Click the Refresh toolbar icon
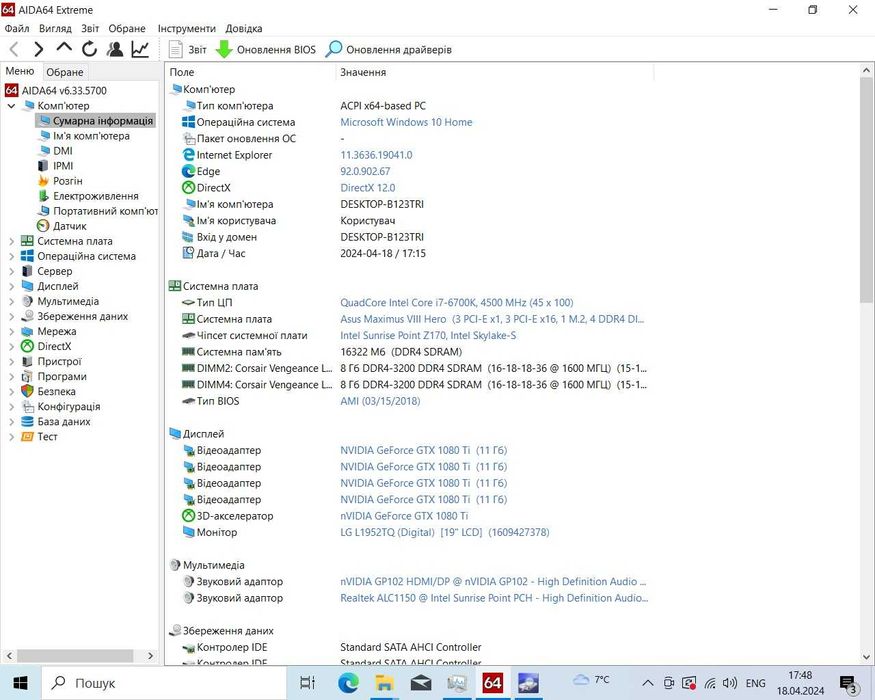875x700 pixels. point(89,49)
